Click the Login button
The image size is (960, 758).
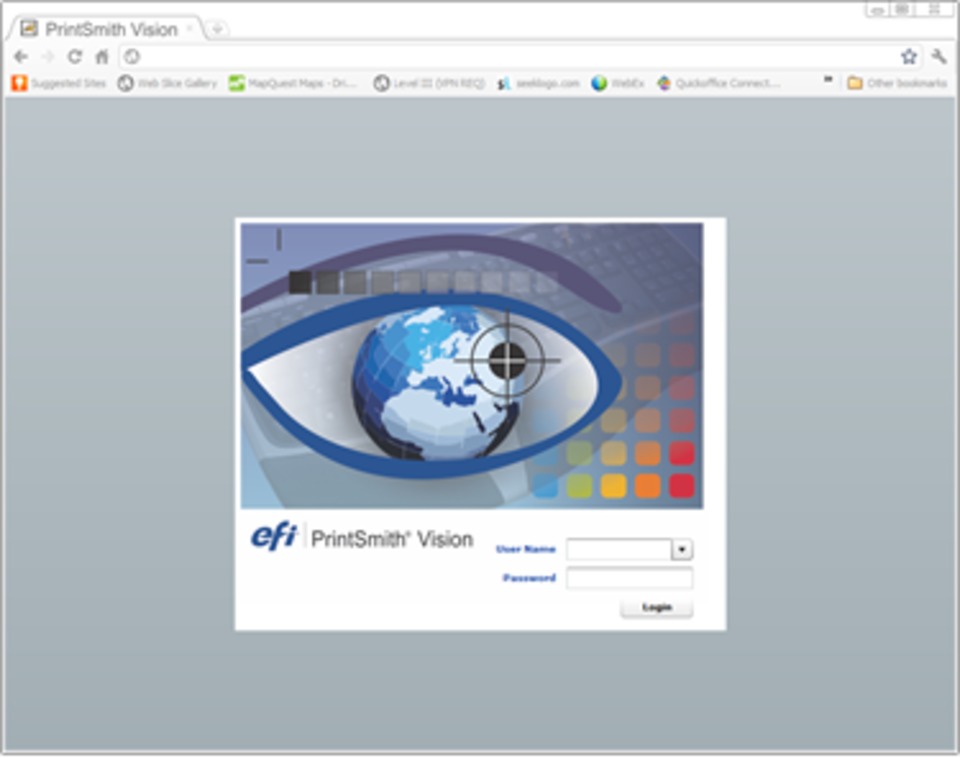657,607
